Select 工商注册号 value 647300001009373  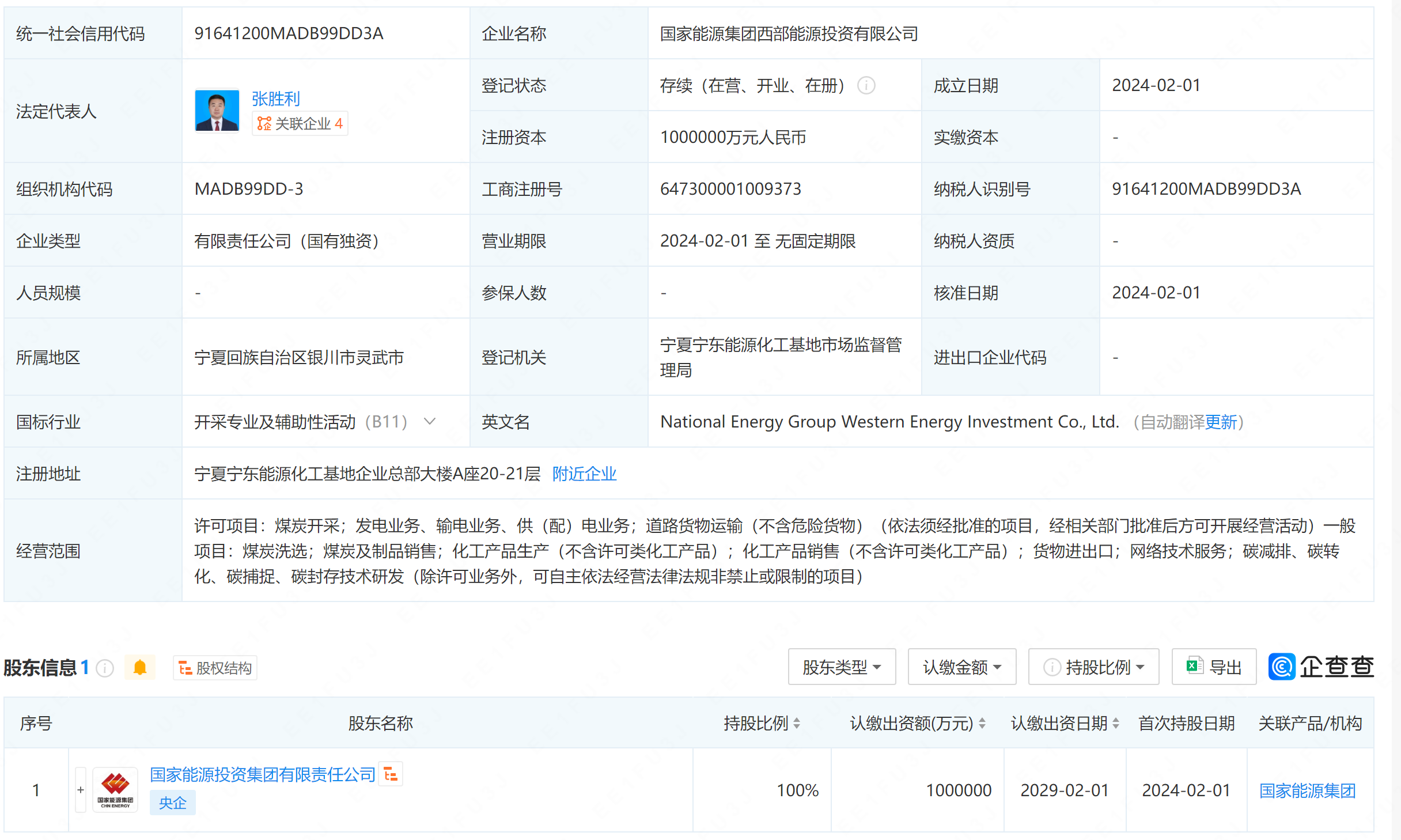tap(730, 189)
